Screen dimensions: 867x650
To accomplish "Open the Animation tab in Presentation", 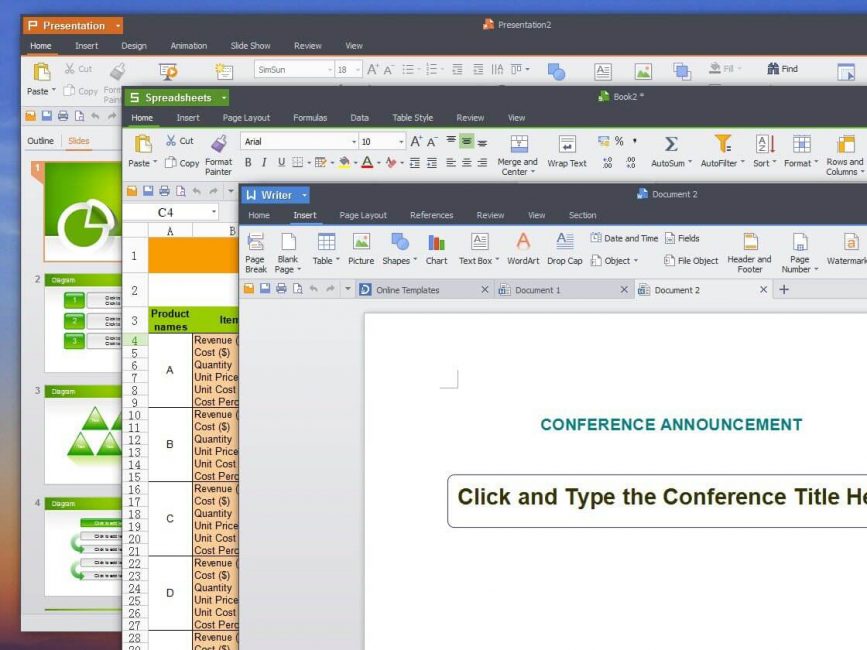I will (x=189, y=46).
